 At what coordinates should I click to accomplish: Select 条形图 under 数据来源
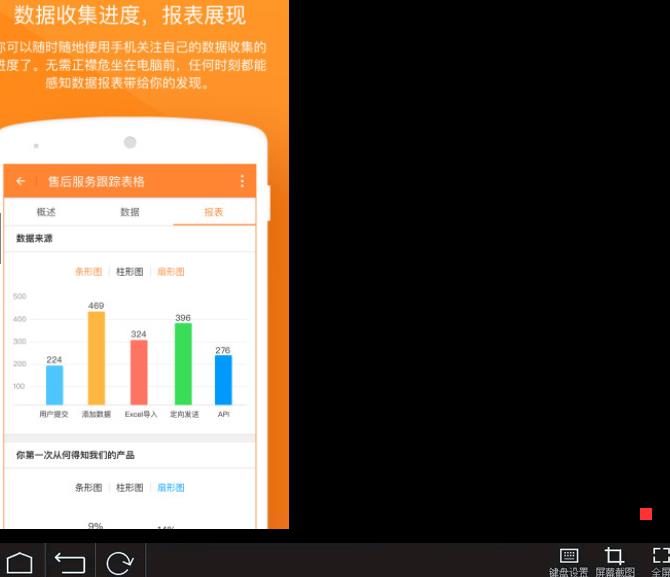[x=89, y=272]
